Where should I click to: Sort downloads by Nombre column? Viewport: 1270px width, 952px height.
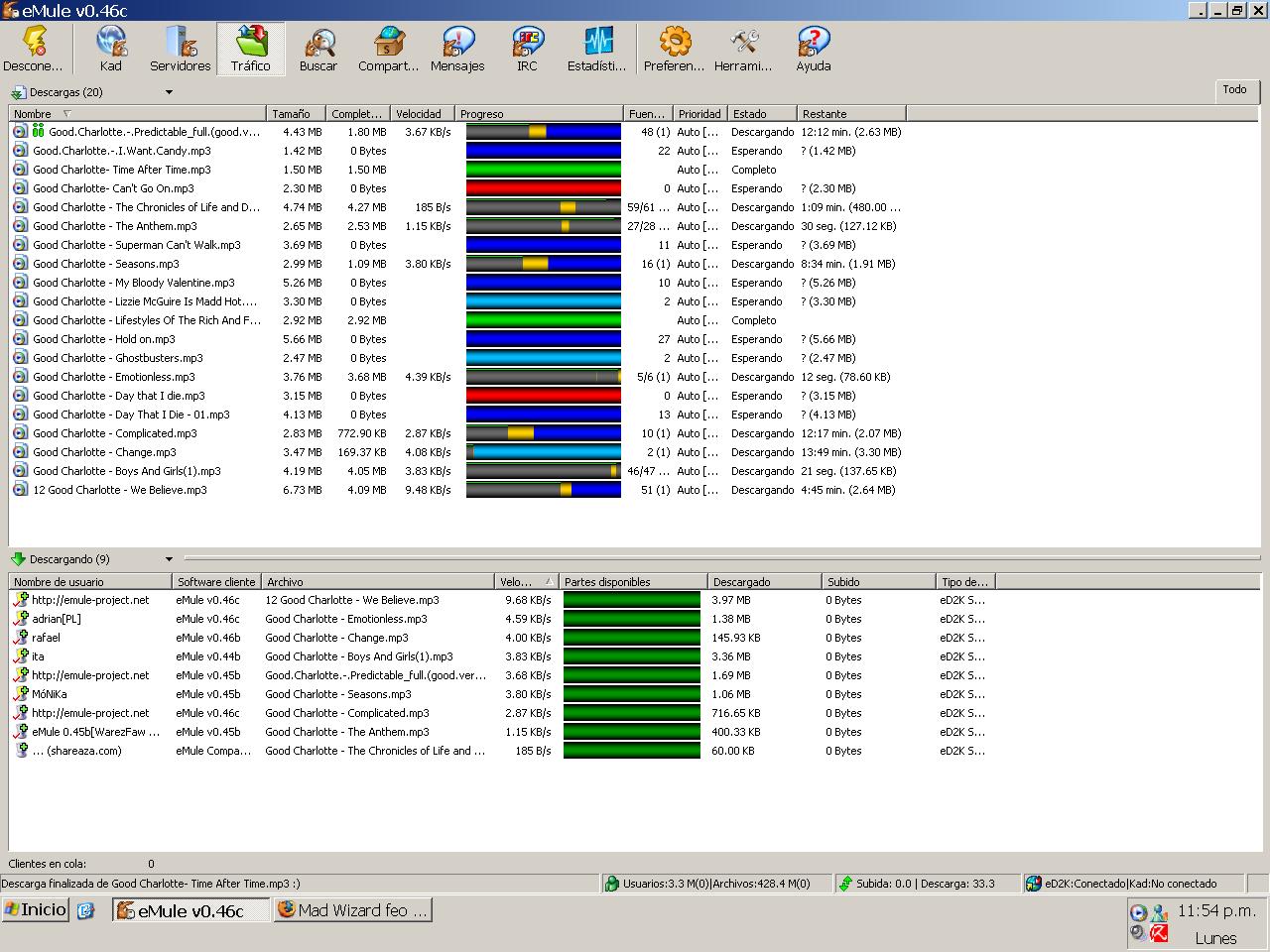point(137,114)
